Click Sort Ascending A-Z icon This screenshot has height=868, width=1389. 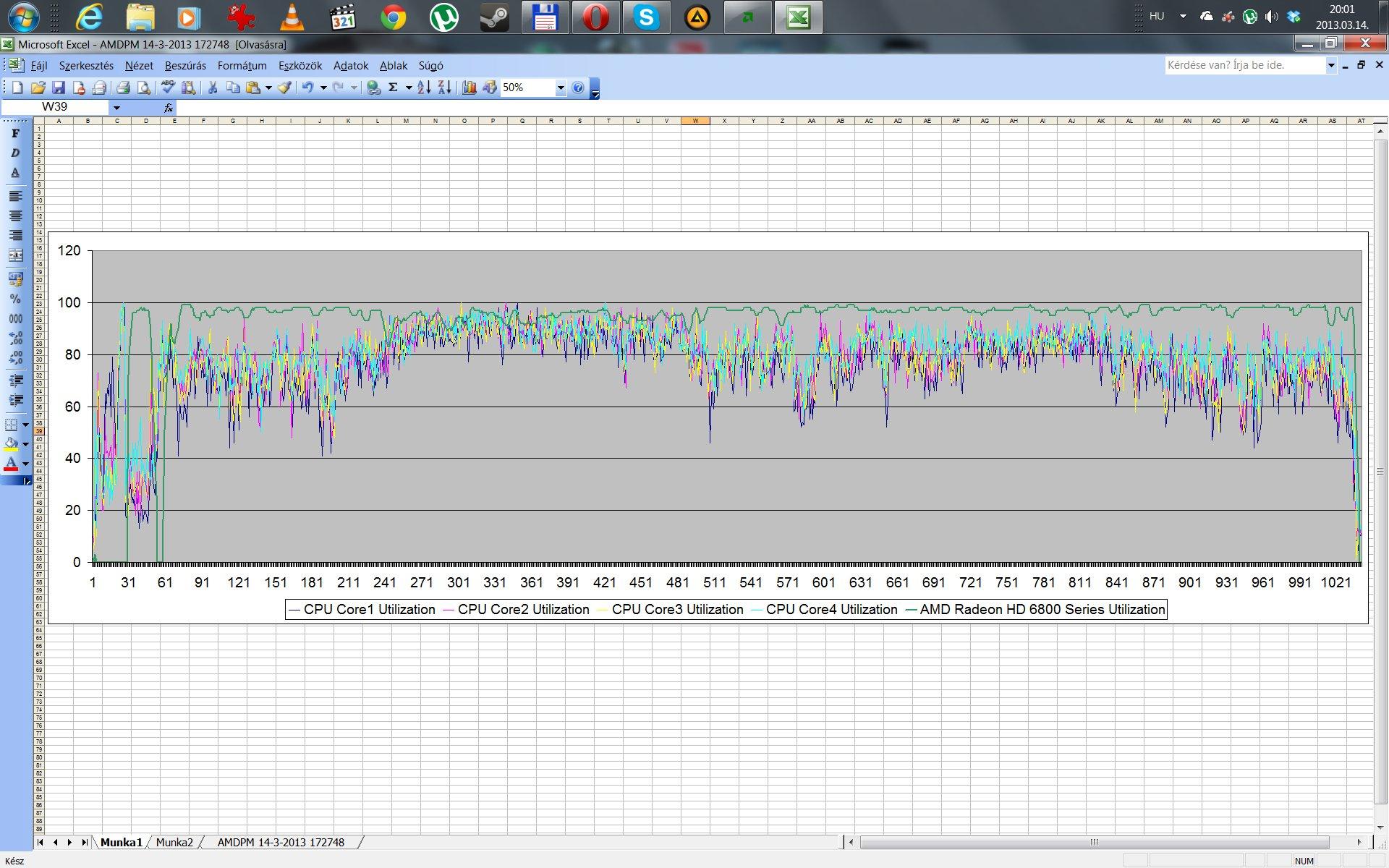point(425,88)
